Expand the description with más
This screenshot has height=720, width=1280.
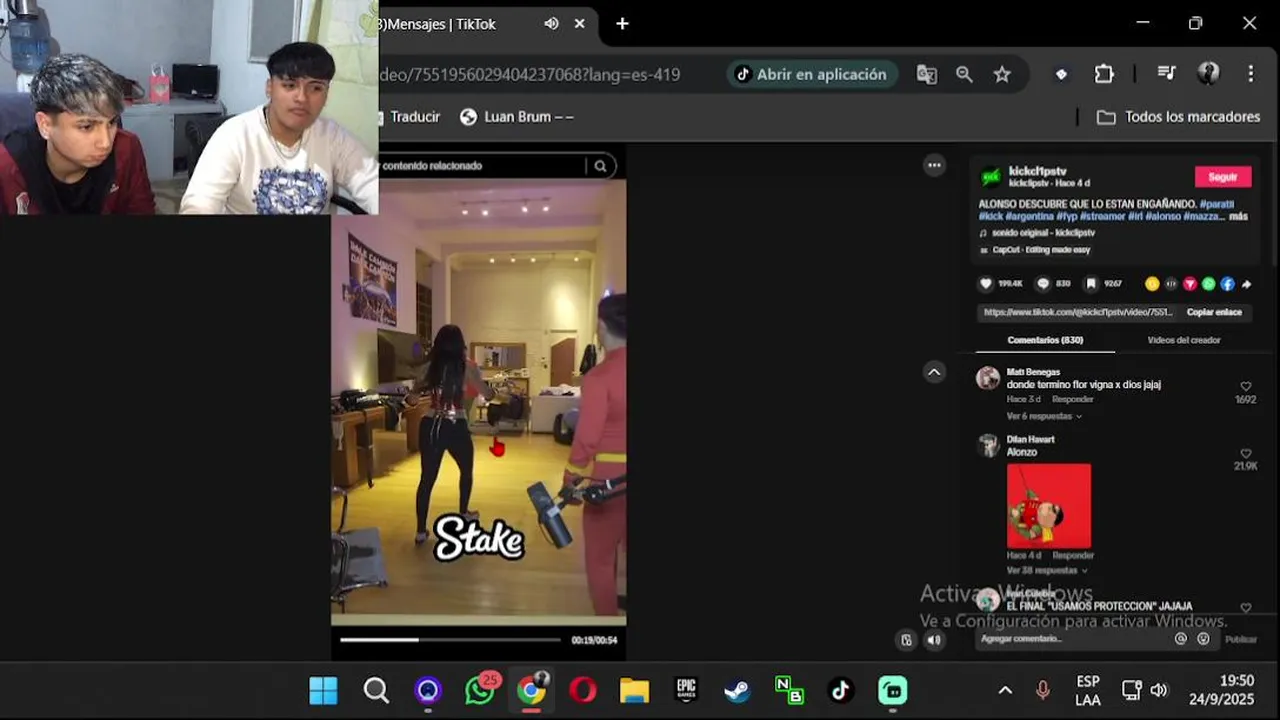point(1239,216)
